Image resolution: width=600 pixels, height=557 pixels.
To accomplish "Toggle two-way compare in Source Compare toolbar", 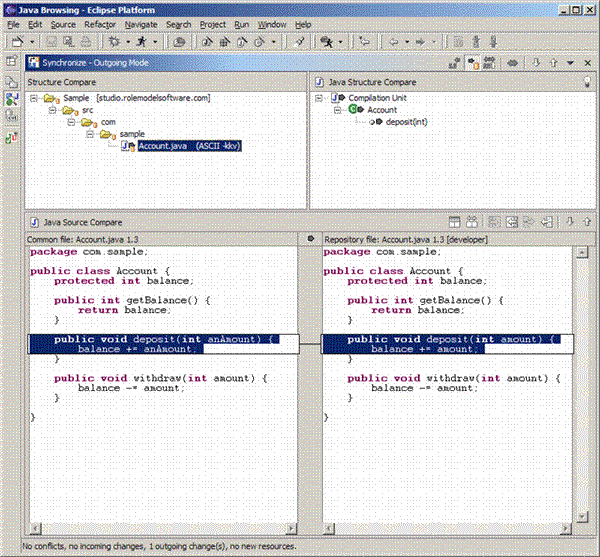I will pos(472,221).
